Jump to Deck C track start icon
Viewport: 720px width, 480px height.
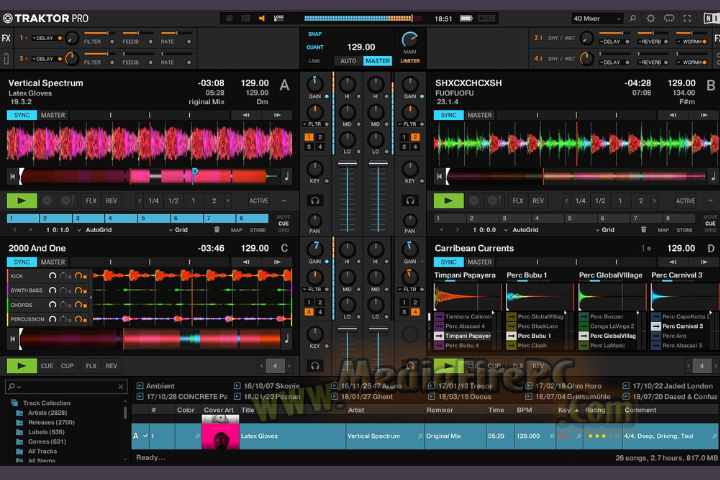click(12, 339)
